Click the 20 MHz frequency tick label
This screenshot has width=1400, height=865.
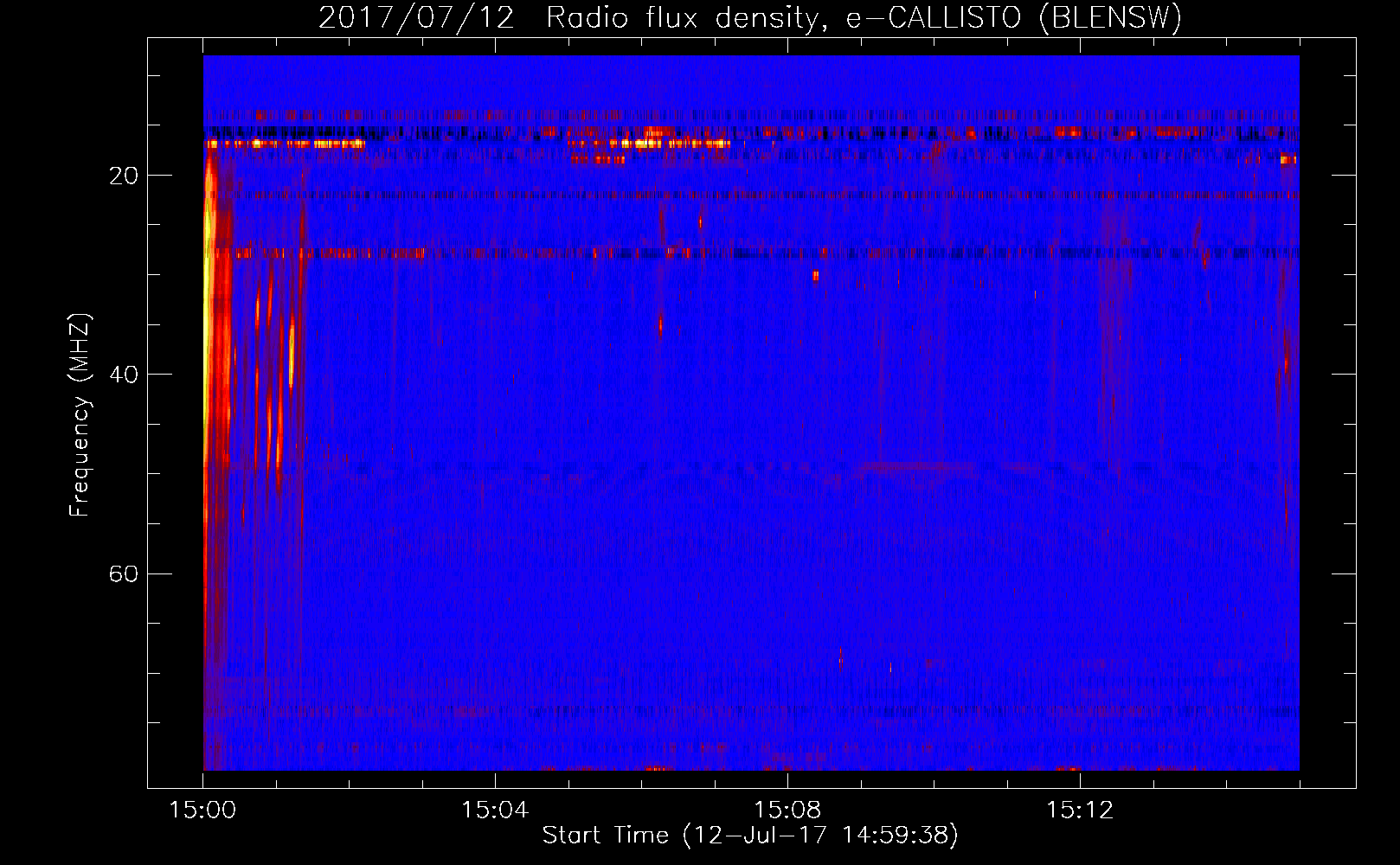pos(124,176)
